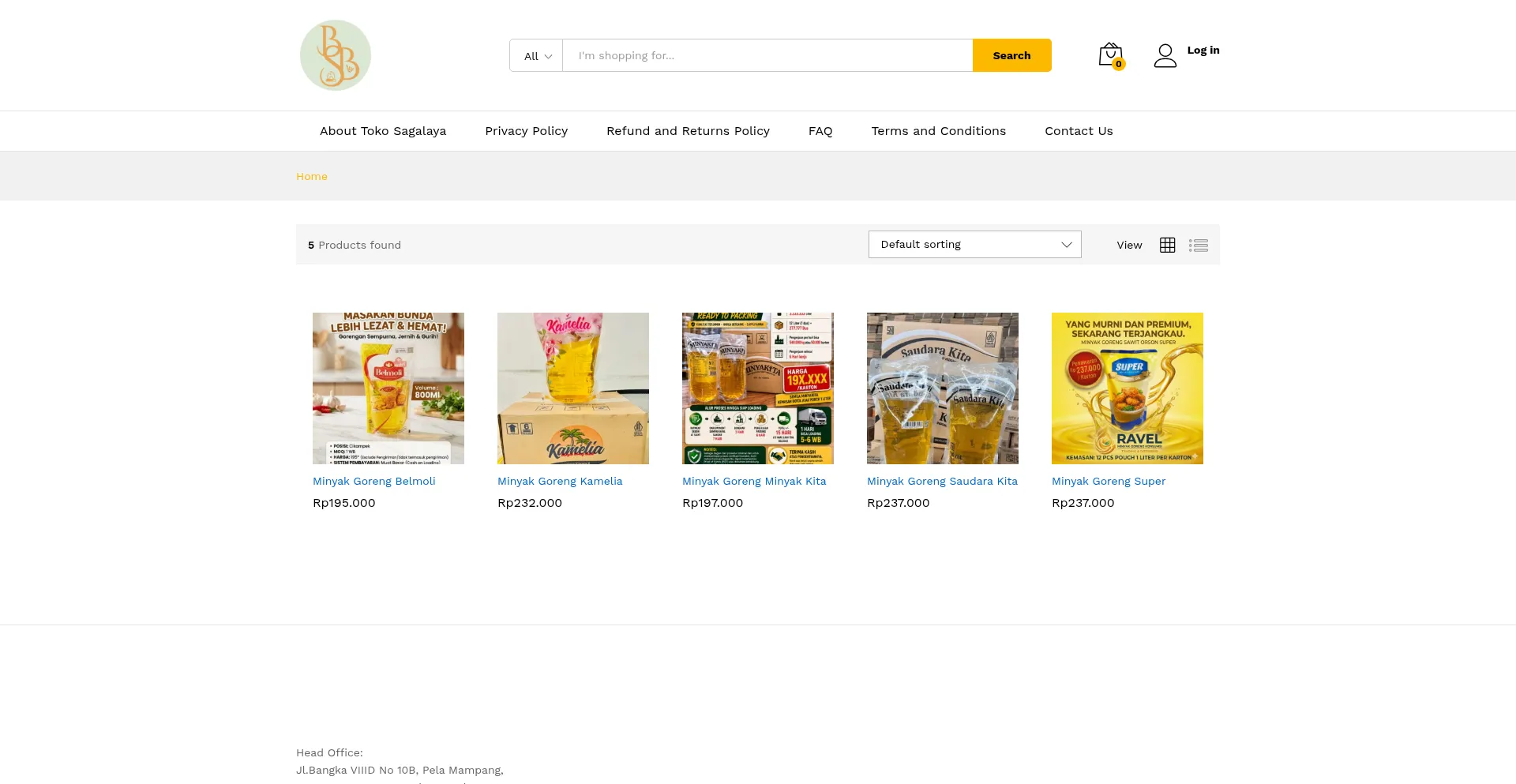Open Minyak Goreng Saudara Kita product image
Viewport: 1516px width, 784px height.
(943, 388)
